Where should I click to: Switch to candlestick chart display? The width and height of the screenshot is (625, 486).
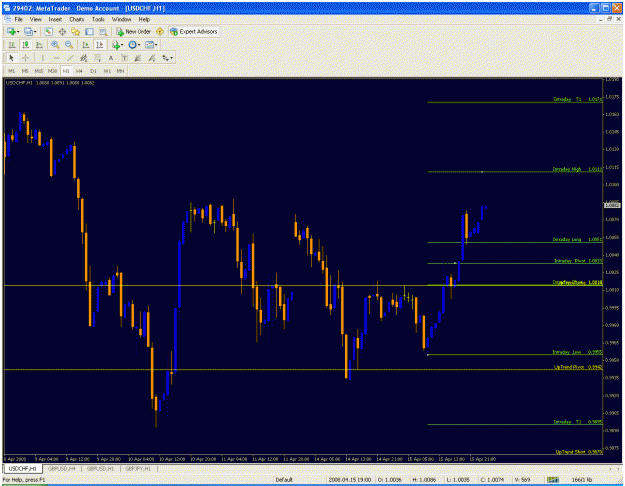point(26,45)
